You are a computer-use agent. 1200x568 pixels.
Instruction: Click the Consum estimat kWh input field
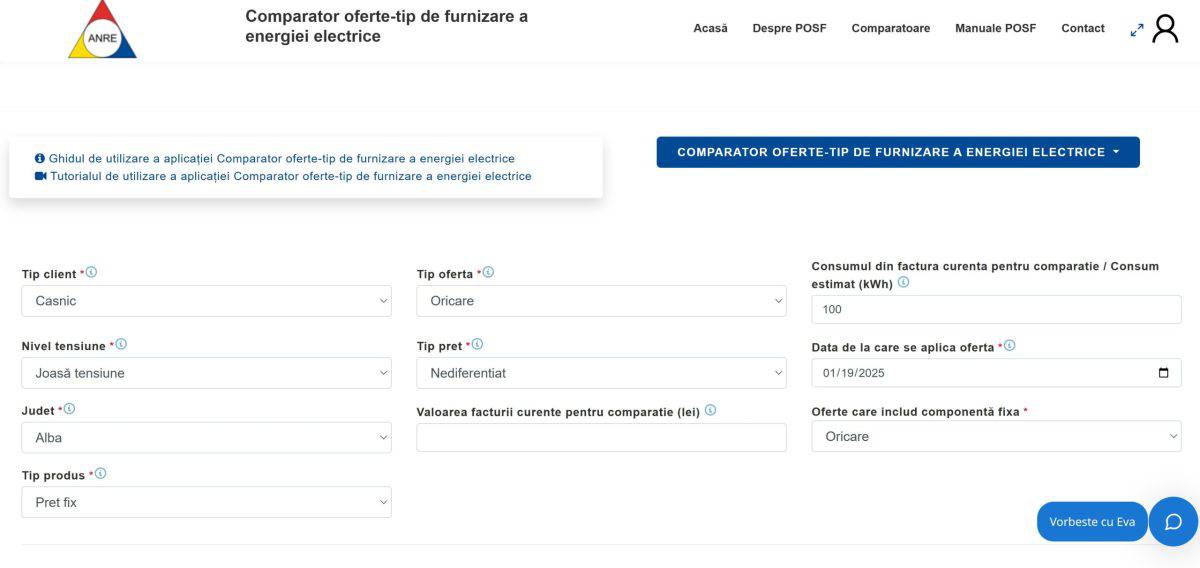click(x=996, y=309)
